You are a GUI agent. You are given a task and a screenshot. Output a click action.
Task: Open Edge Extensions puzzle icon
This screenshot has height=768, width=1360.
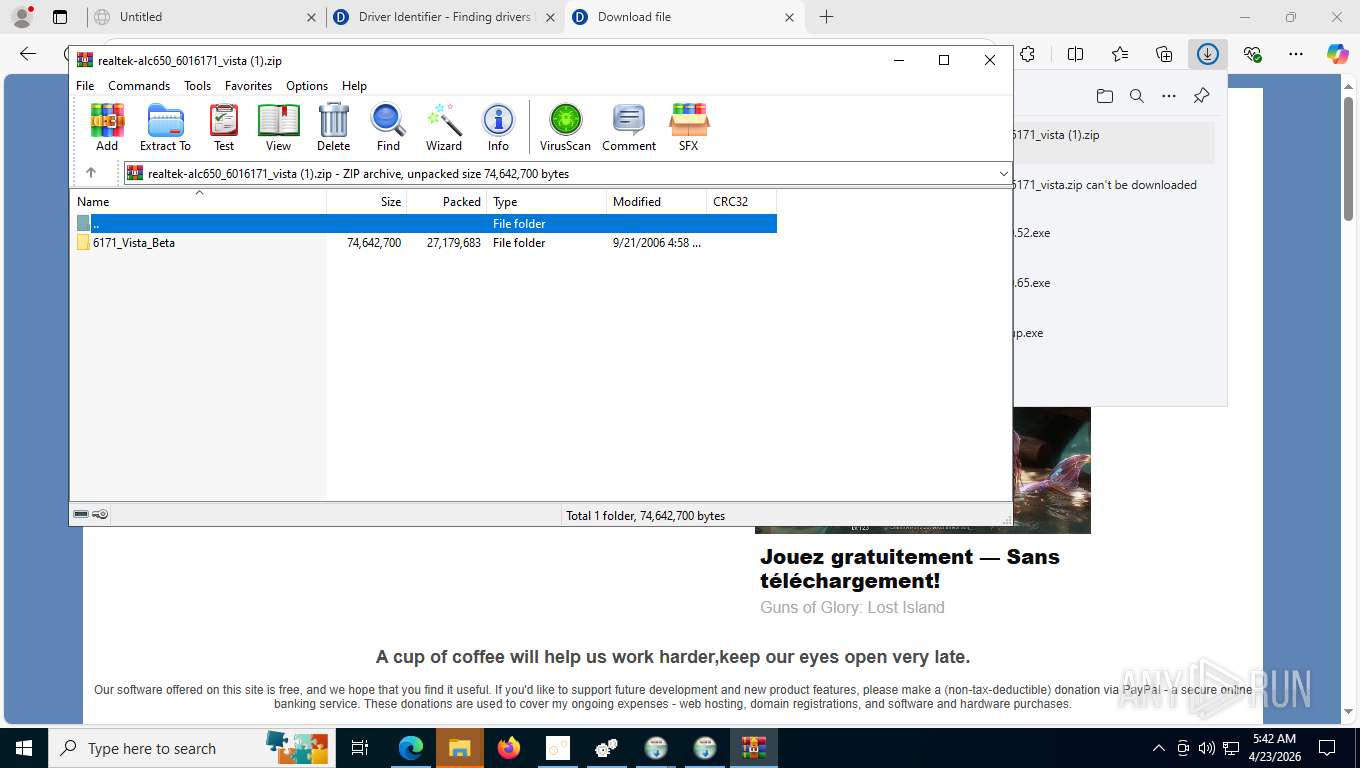pos(1027,54)
